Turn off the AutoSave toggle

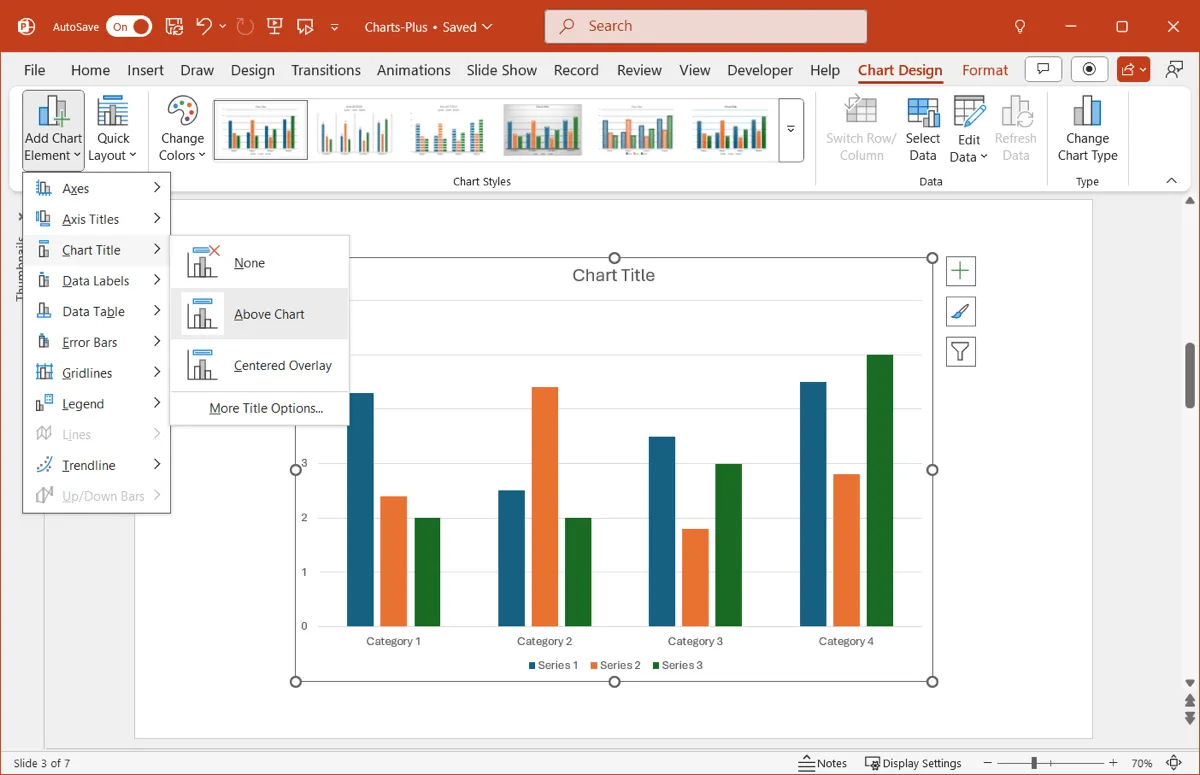(129, 27)
